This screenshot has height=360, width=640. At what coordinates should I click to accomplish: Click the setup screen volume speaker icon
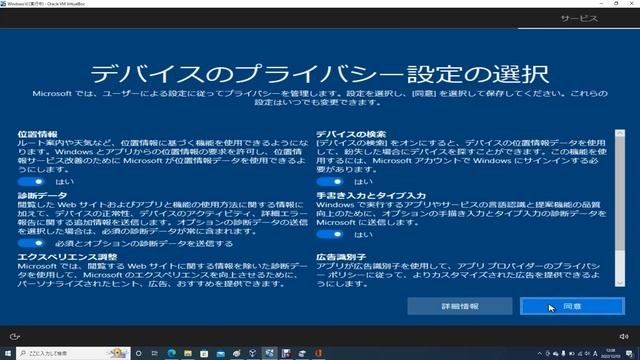tap(624, 336)
